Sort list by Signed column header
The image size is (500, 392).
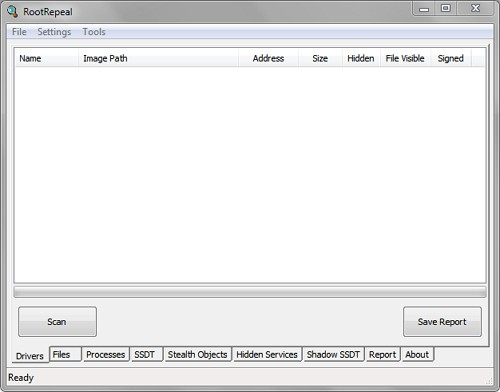(x=451, y=58)
